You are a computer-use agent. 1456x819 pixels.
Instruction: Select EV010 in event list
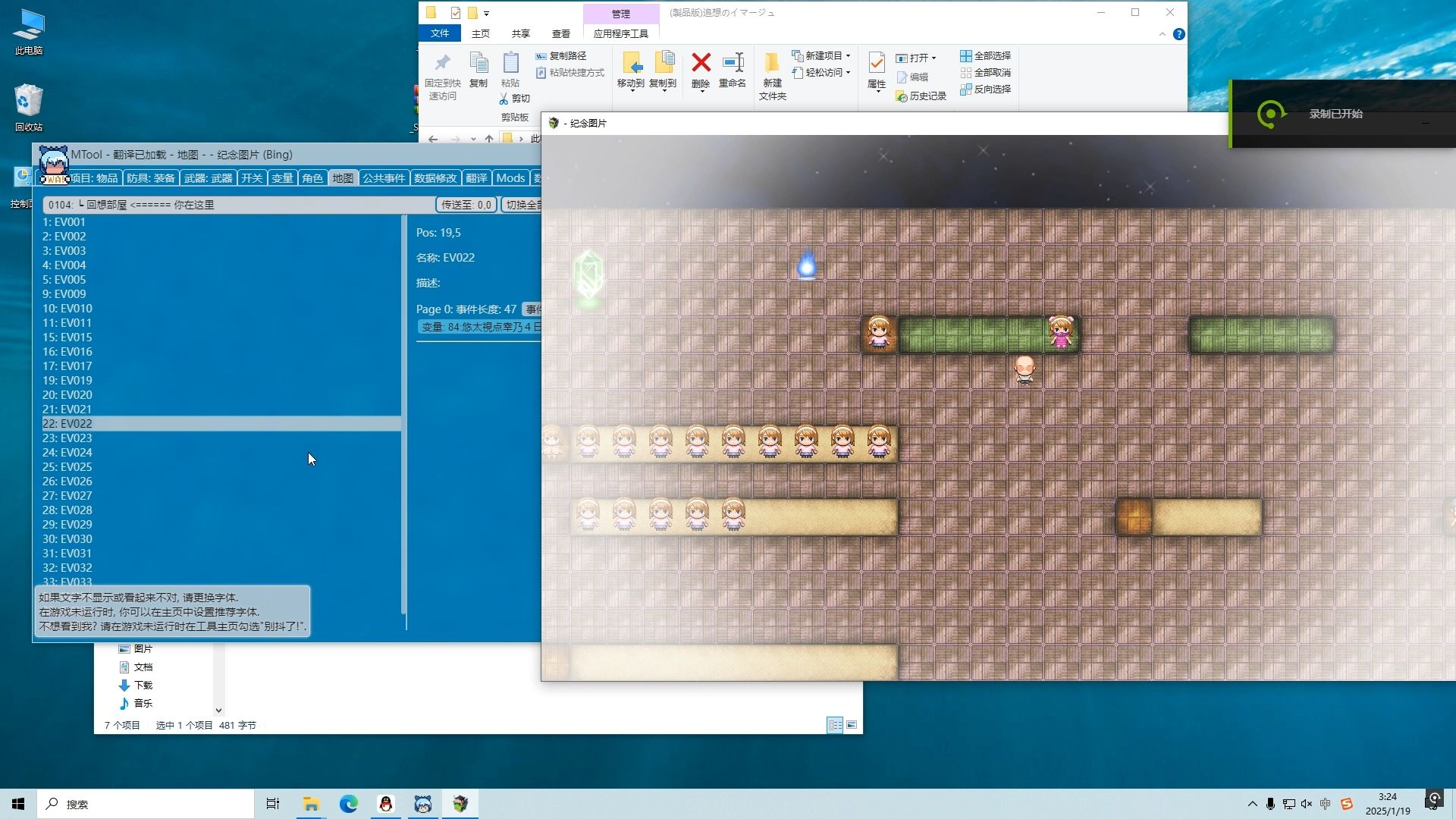pyautogui.click(x=221, y=309)
